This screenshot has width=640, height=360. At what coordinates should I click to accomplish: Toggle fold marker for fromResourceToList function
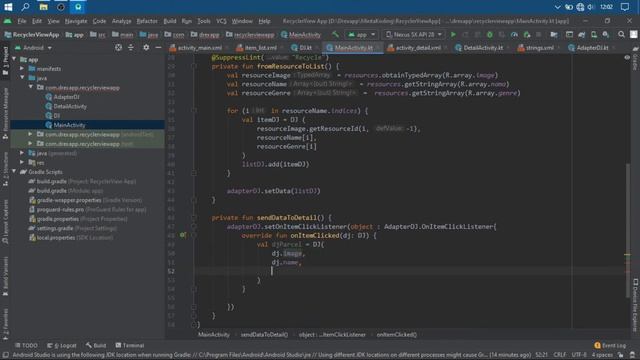(x=194, y=66)
